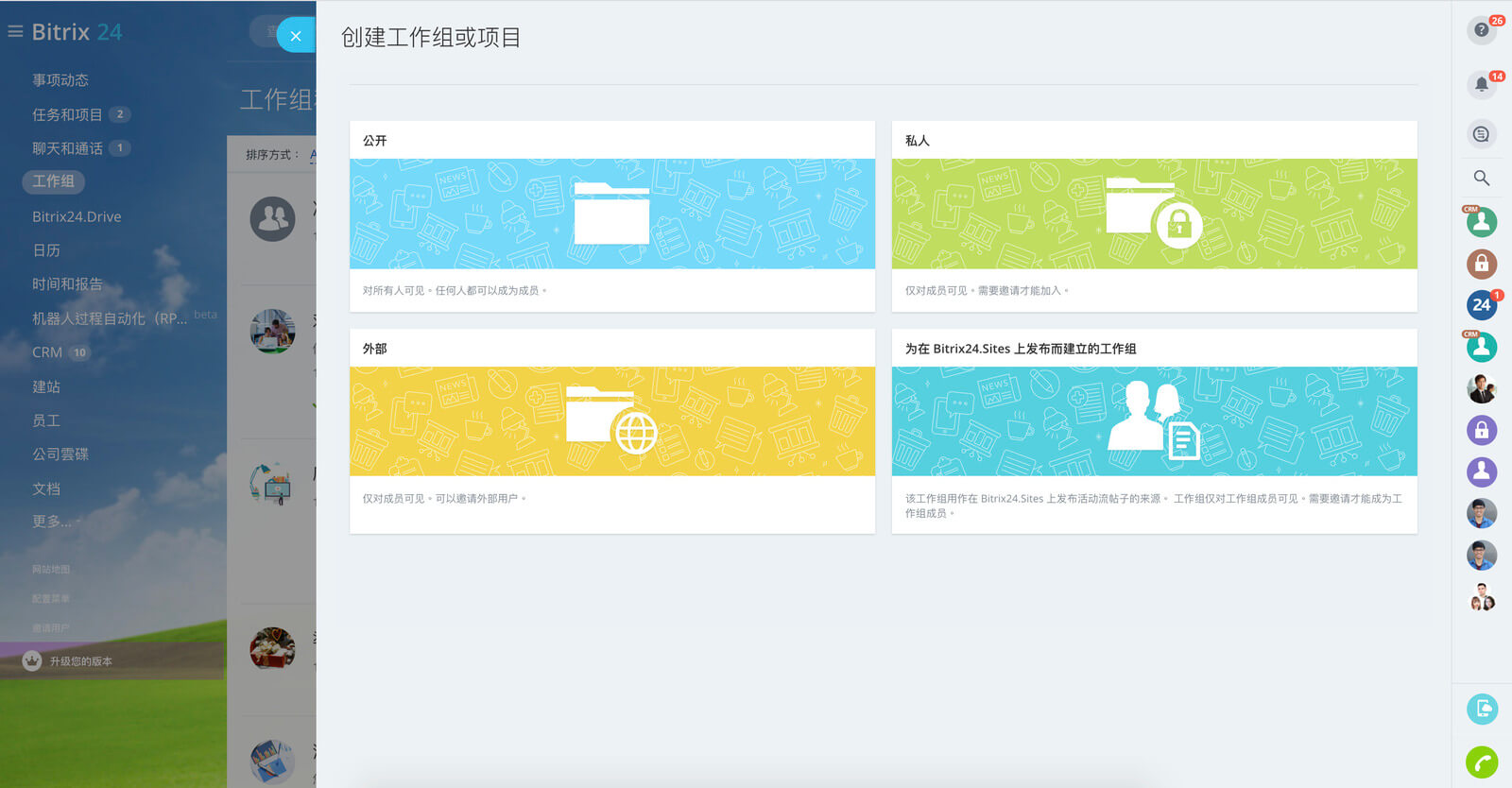This screenshot has height=788, width=1512.
Task: Click the locked folder icon in 私人 card
Action: [x=1154, y=213]
